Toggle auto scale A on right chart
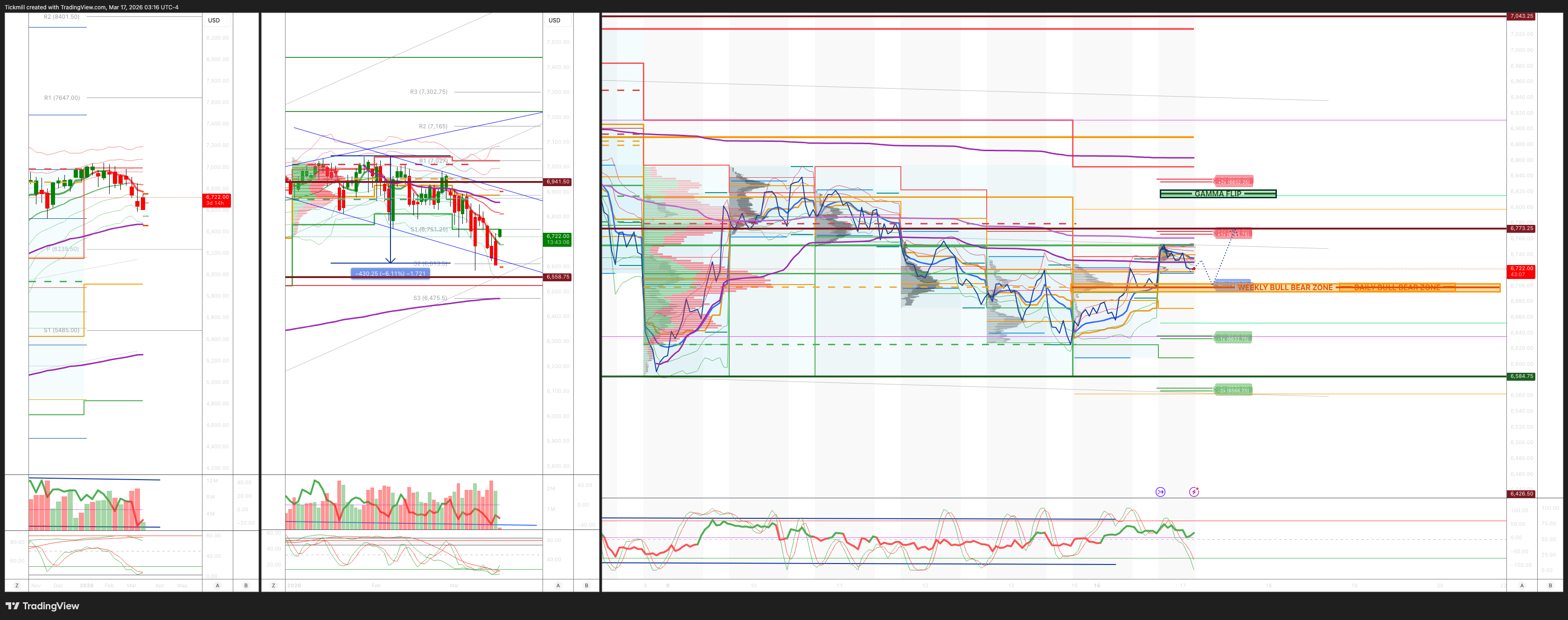1568x620 pixels. tap(1522, 585)
